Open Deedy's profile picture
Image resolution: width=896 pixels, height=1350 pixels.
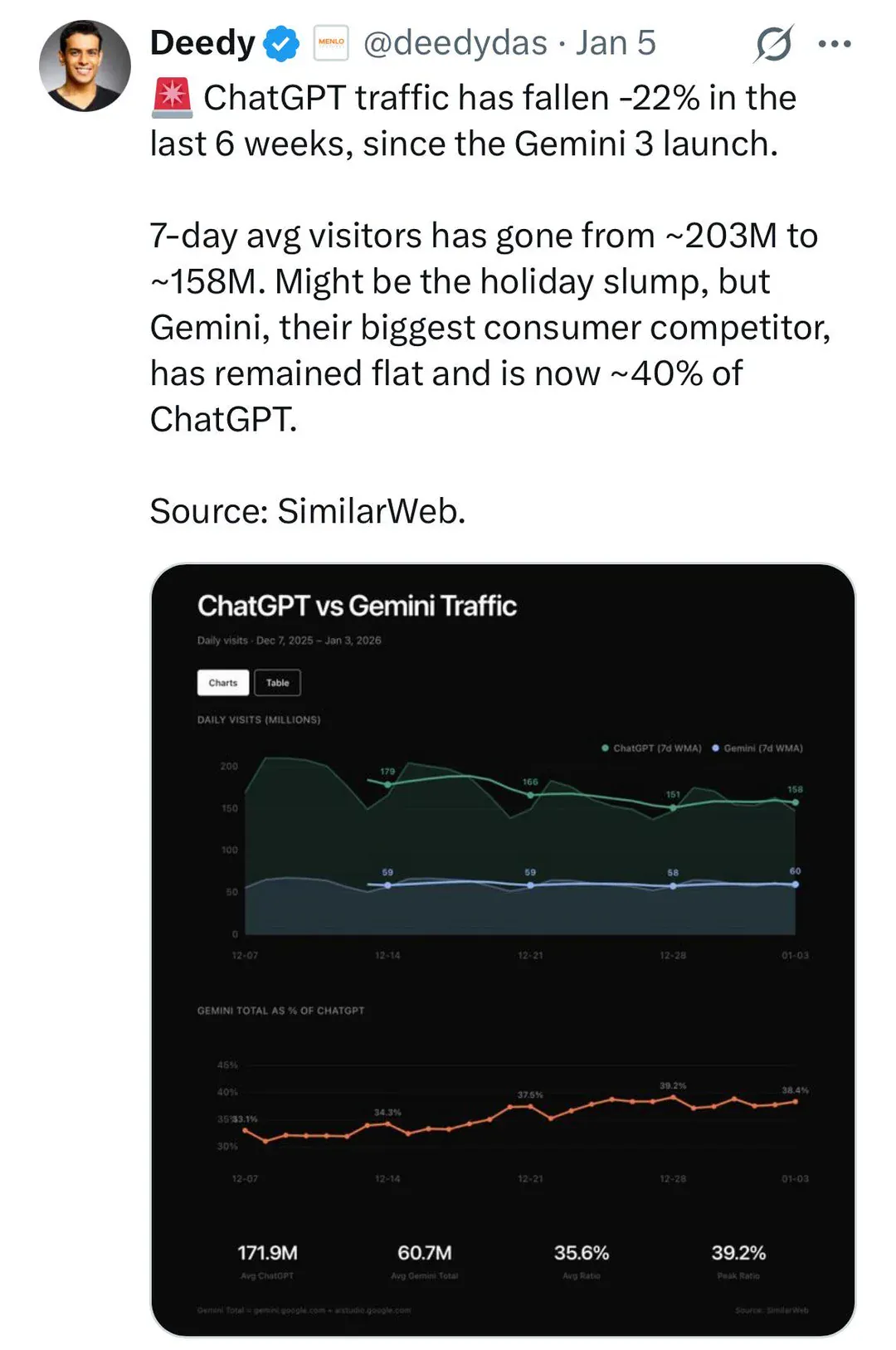click(x=85, y=66)
